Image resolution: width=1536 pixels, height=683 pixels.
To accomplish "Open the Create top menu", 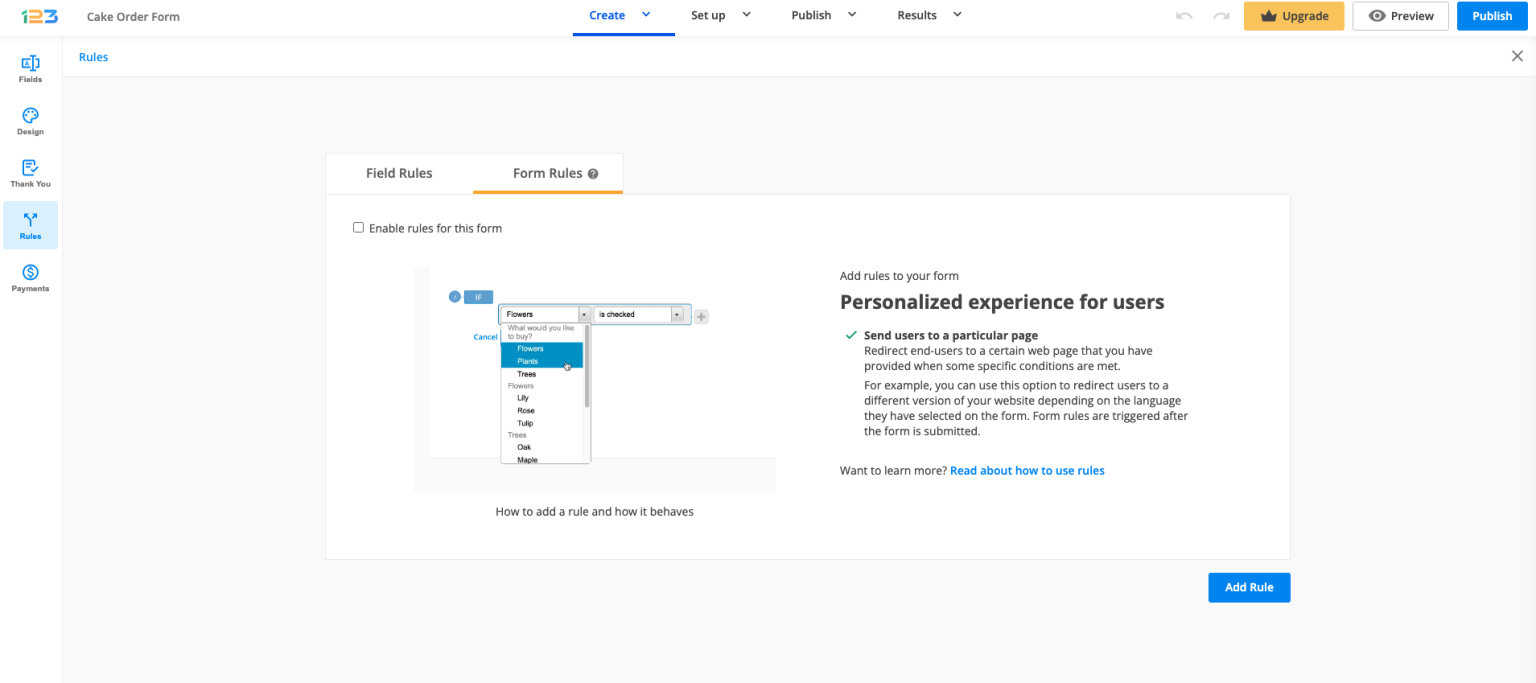I will pyautogui.click(x=607, y=15).
